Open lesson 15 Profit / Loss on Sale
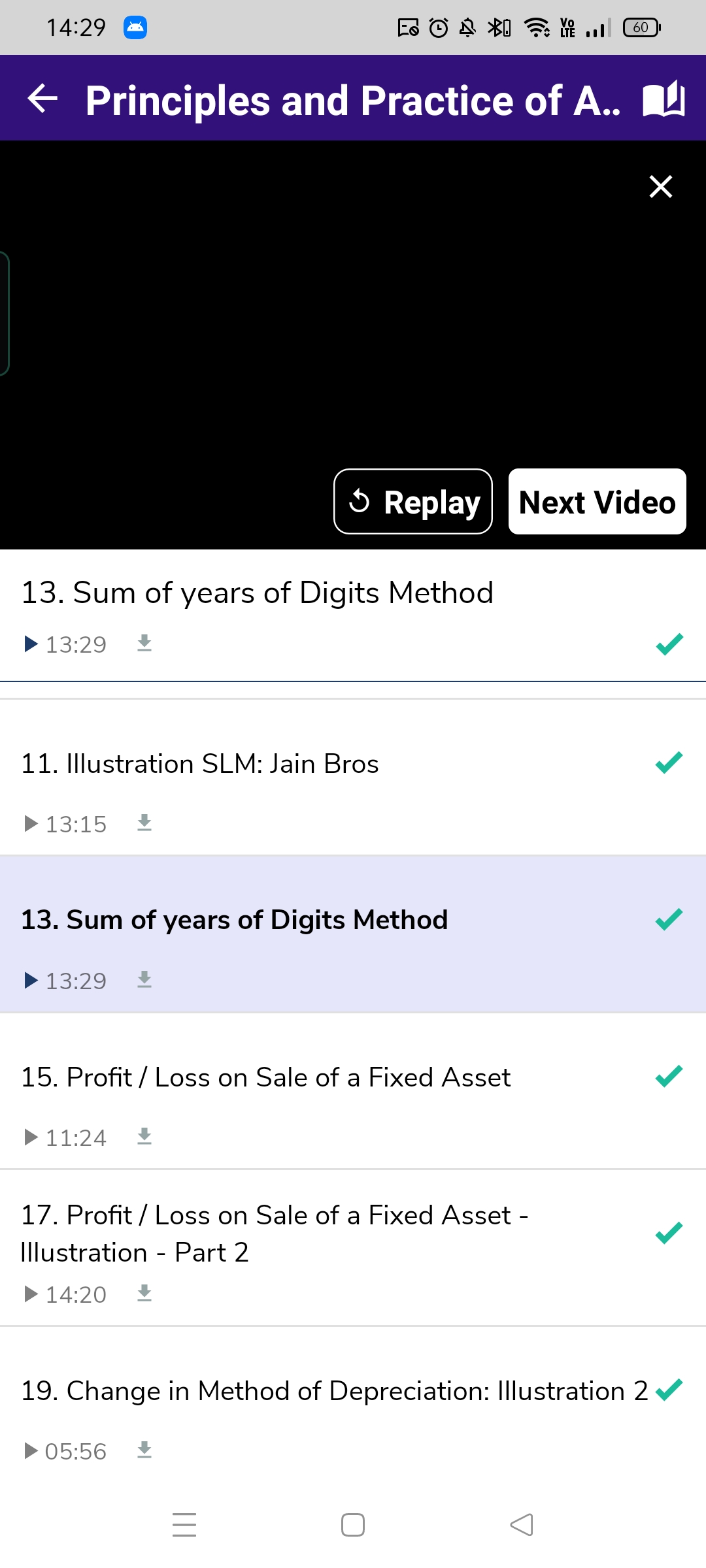The height and width of the screenshot is (1568, 706). coord(265,1077)
